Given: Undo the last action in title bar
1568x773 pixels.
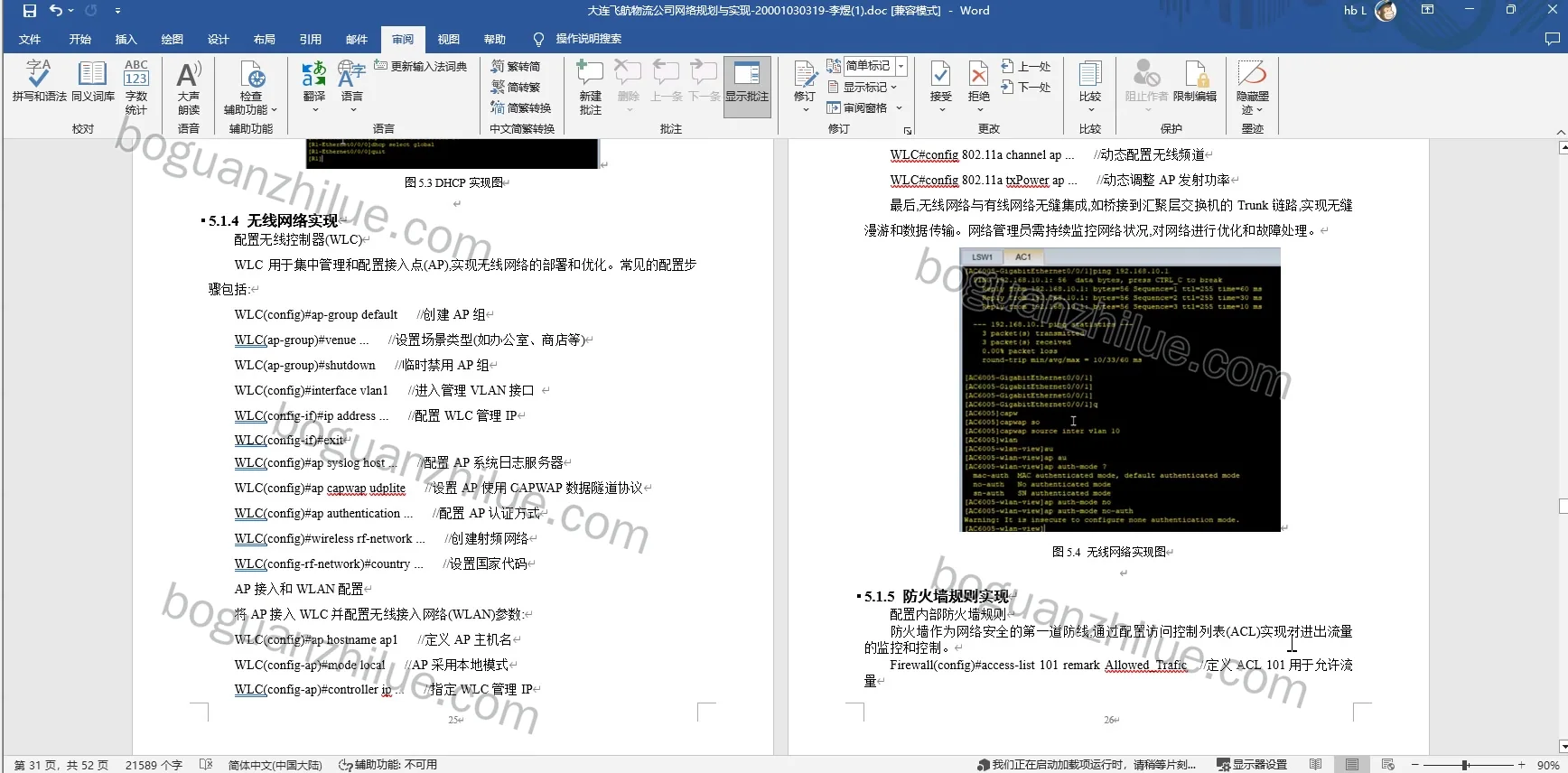Looking at the screenshot, I should coord(56,11).
